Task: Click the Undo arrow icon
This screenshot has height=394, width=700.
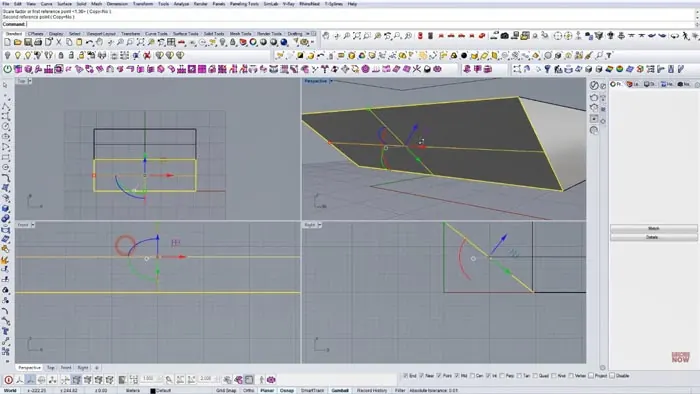Action: pyautogui.click(x=89, y=42)
